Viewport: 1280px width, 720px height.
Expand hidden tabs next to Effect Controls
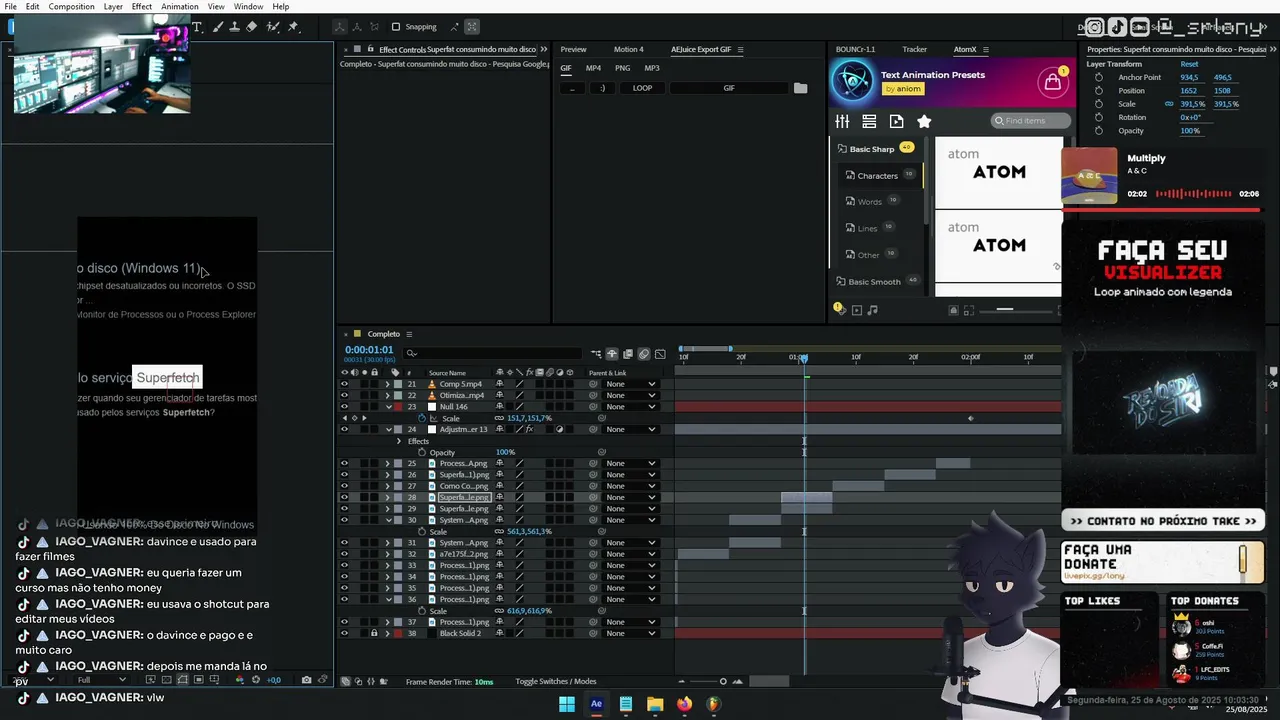point(544,49)
